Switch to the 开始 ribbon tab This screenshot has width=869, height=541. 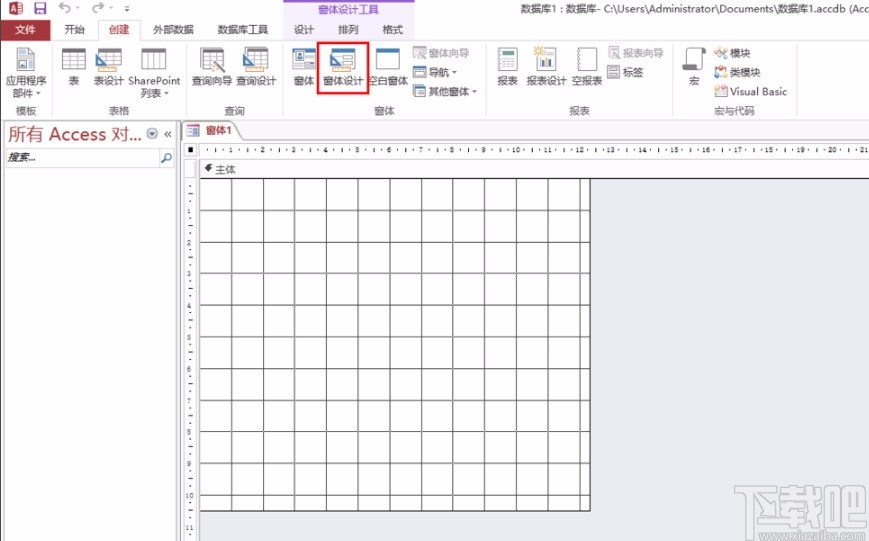point(74,30)
